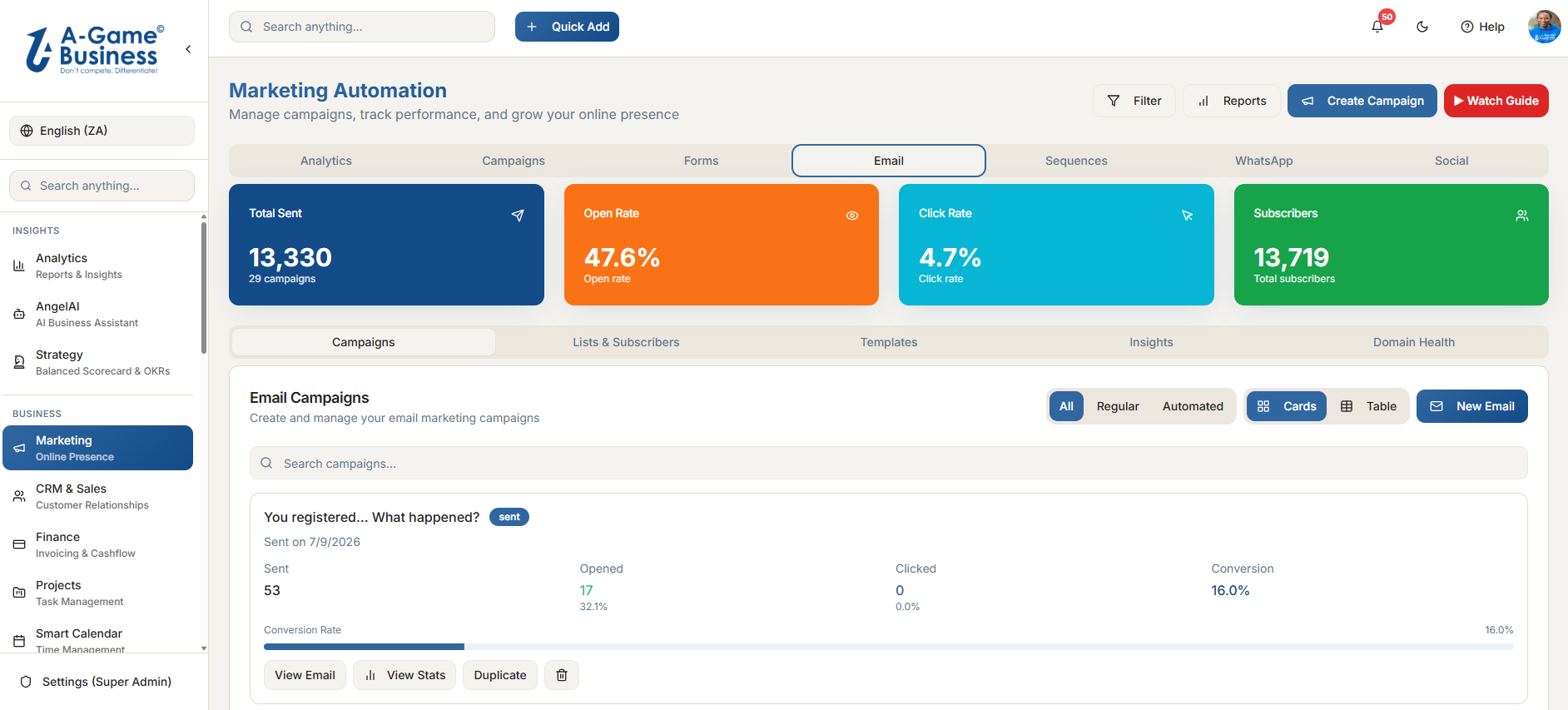The width and height of the screenshot is (1568, 710).
Task: Click the sidebar scrollbar
Action: pyautogui.click(x=204, y=287)
